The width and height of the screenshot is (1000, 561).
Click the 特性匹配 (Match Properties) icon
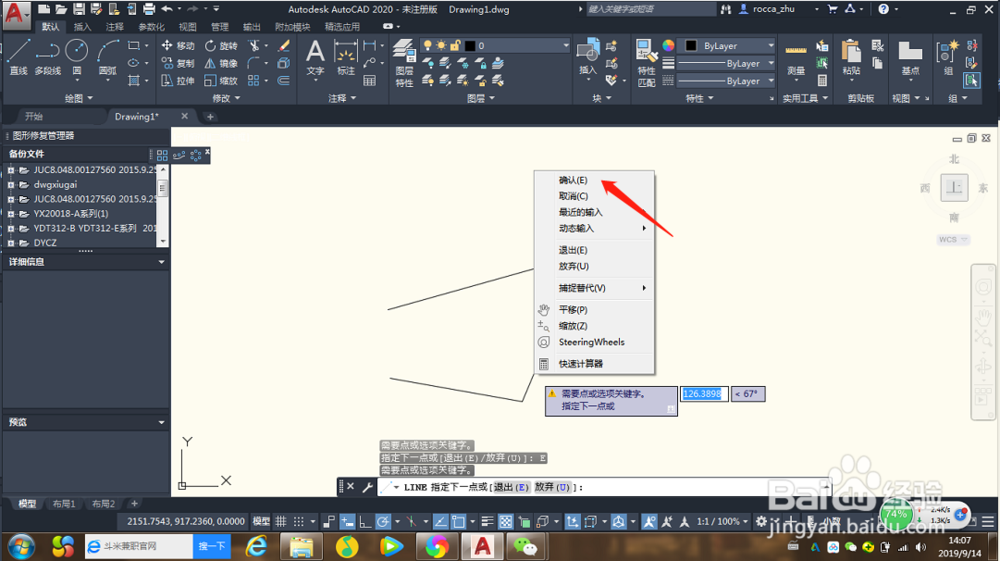(646, 62)
